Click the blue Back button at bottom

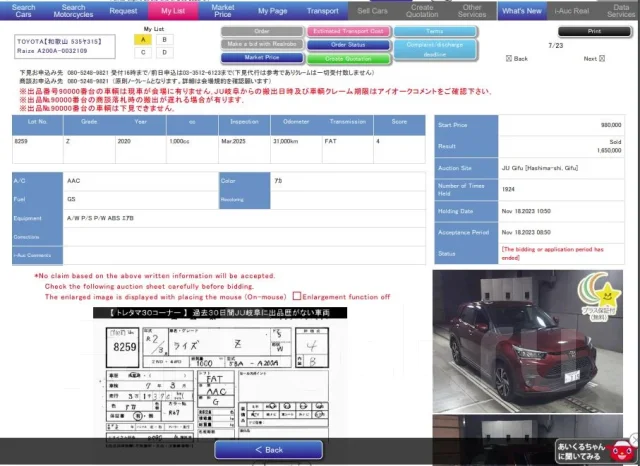click(x=269, y=450)
